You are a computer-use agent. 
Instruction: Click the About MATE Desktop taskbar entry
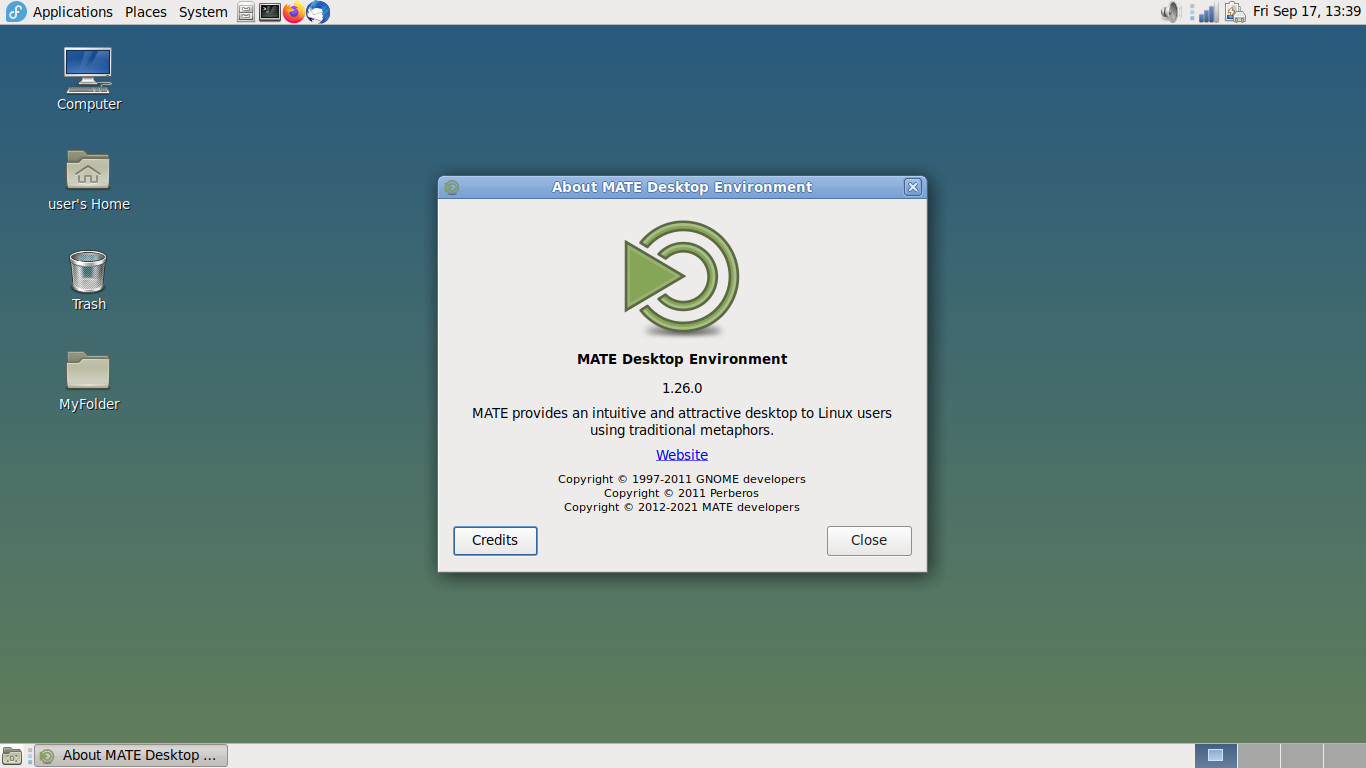131,756
